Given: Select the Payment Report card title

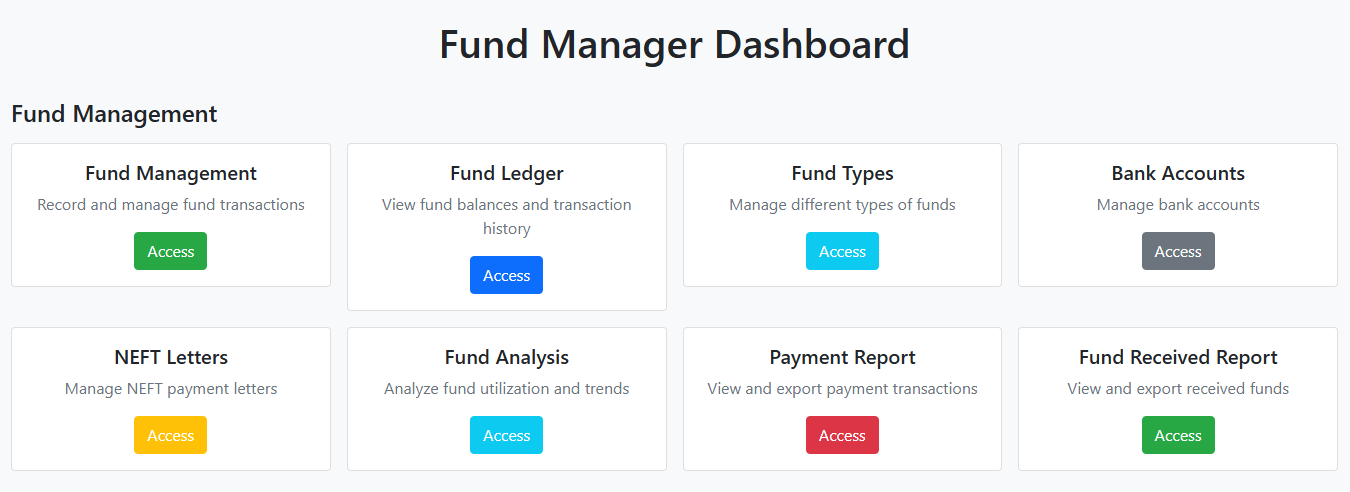Looking at the screenshot, I should pos(842,358).
